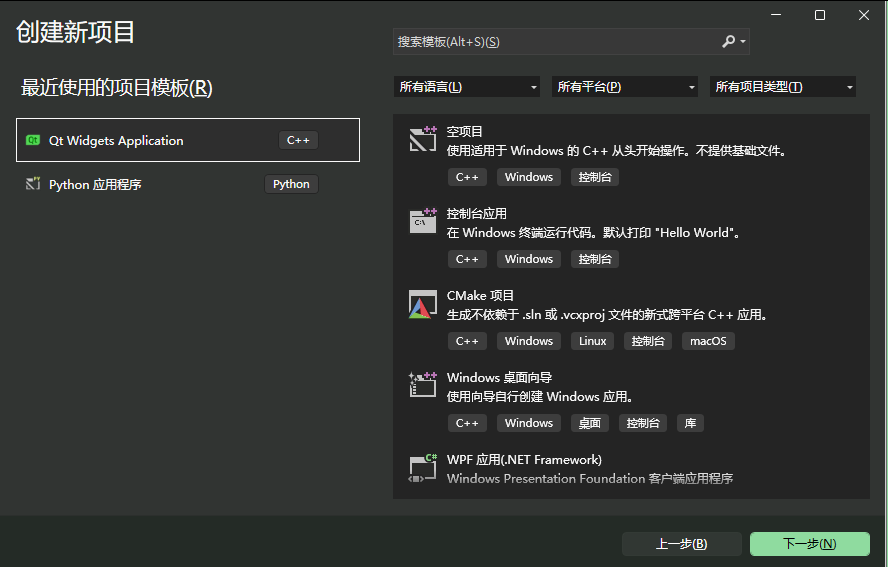The image size is (888, 567).
Task: Select the WPF 应用(.NET Framework) template title
Action: (524, 459)
